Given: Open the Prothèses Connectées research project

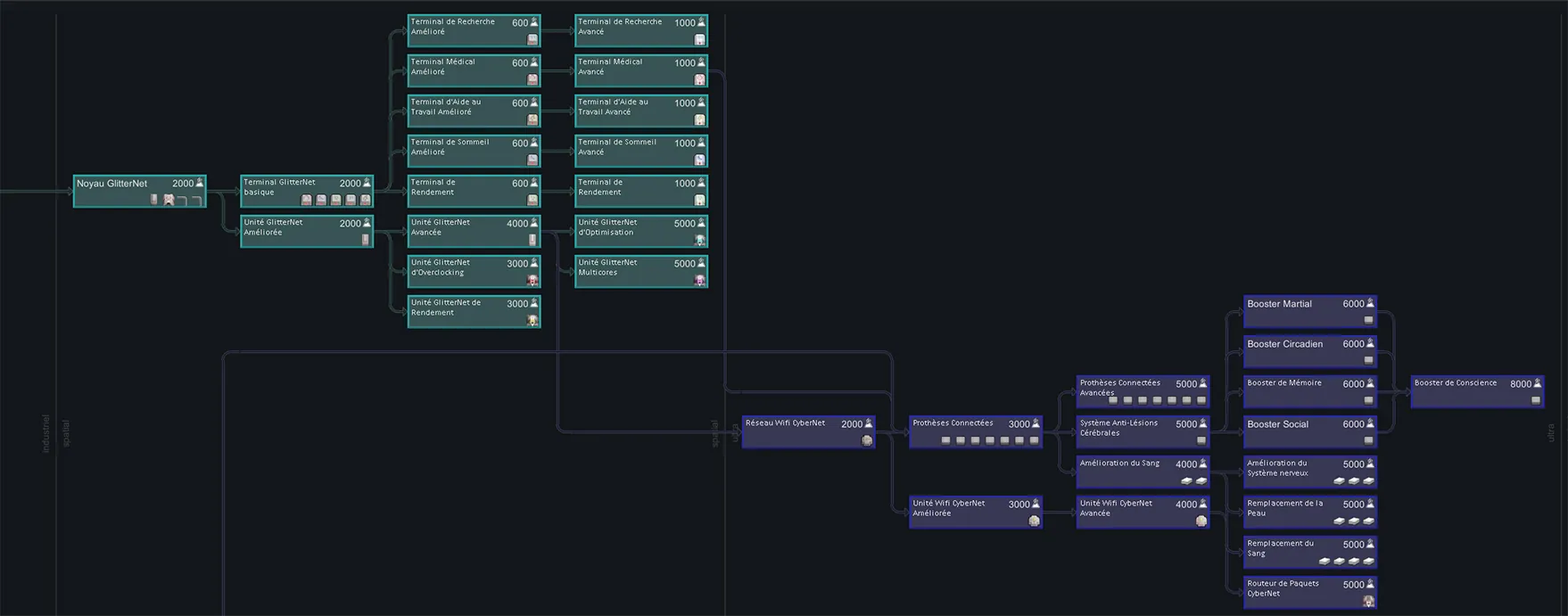Looking at the screenshot, I should (x=975, y=431).
